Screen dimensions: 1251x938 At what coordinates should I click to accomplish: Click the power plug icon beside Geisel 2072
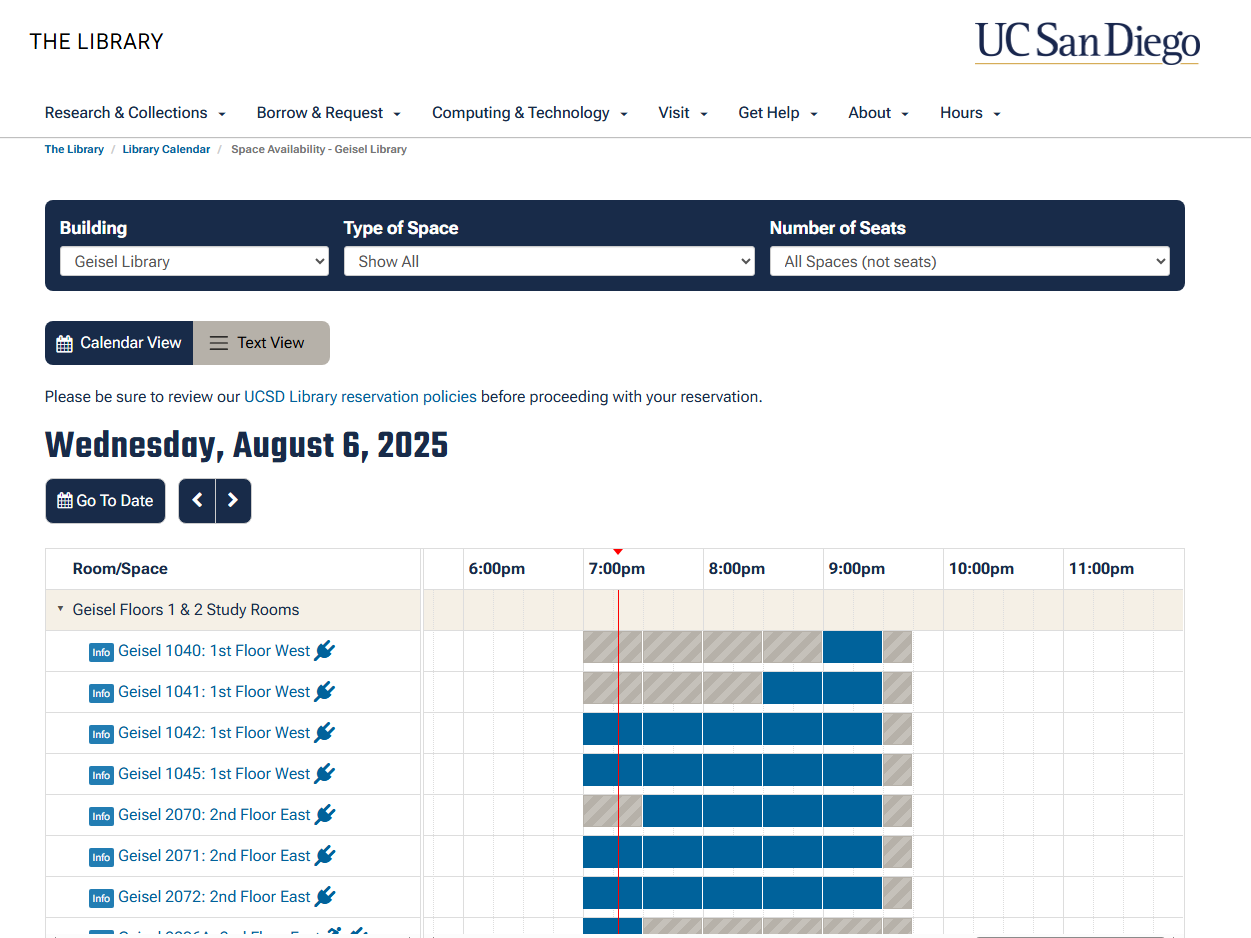(x=325, y=897)
